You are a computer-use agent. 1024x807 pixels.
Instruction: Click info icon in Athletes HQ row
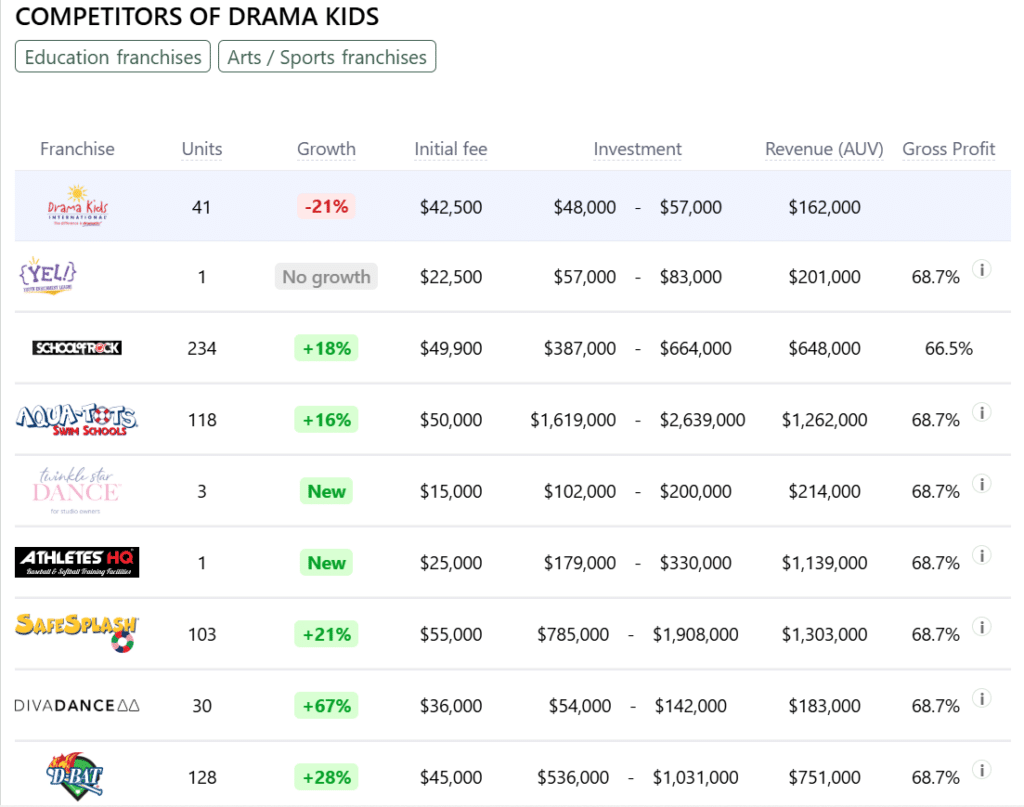[982, 555]
